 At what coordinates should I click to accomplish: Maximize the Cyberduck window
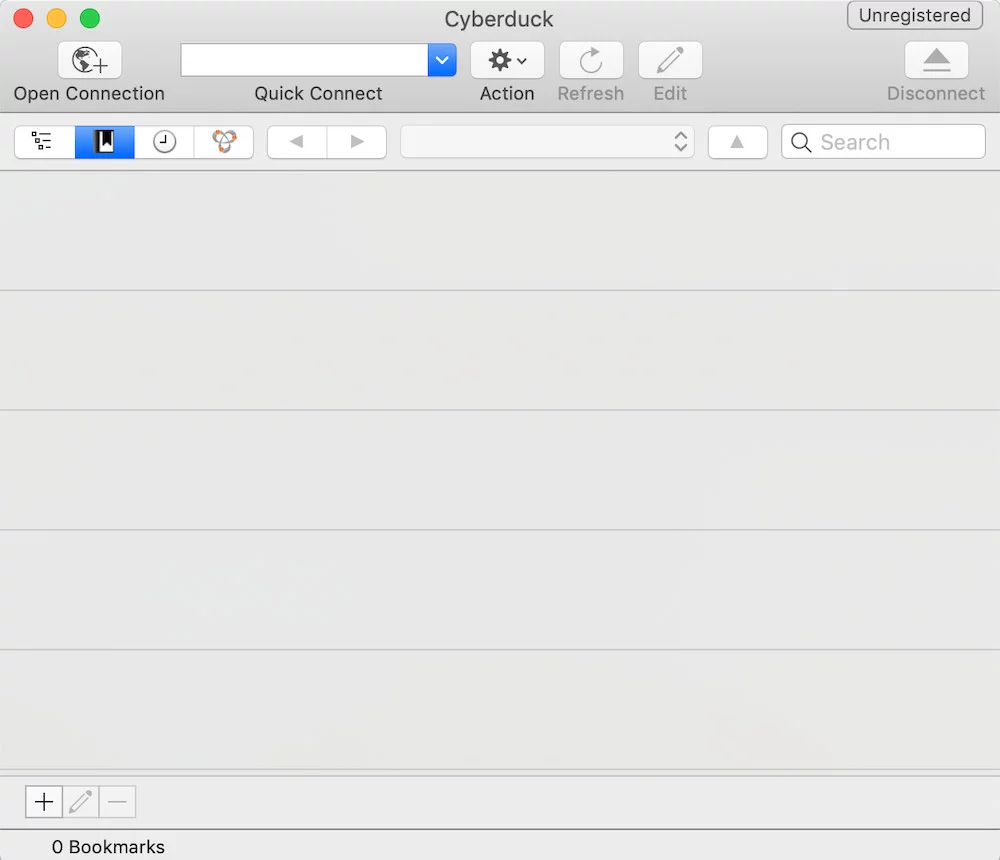(90, 19)
